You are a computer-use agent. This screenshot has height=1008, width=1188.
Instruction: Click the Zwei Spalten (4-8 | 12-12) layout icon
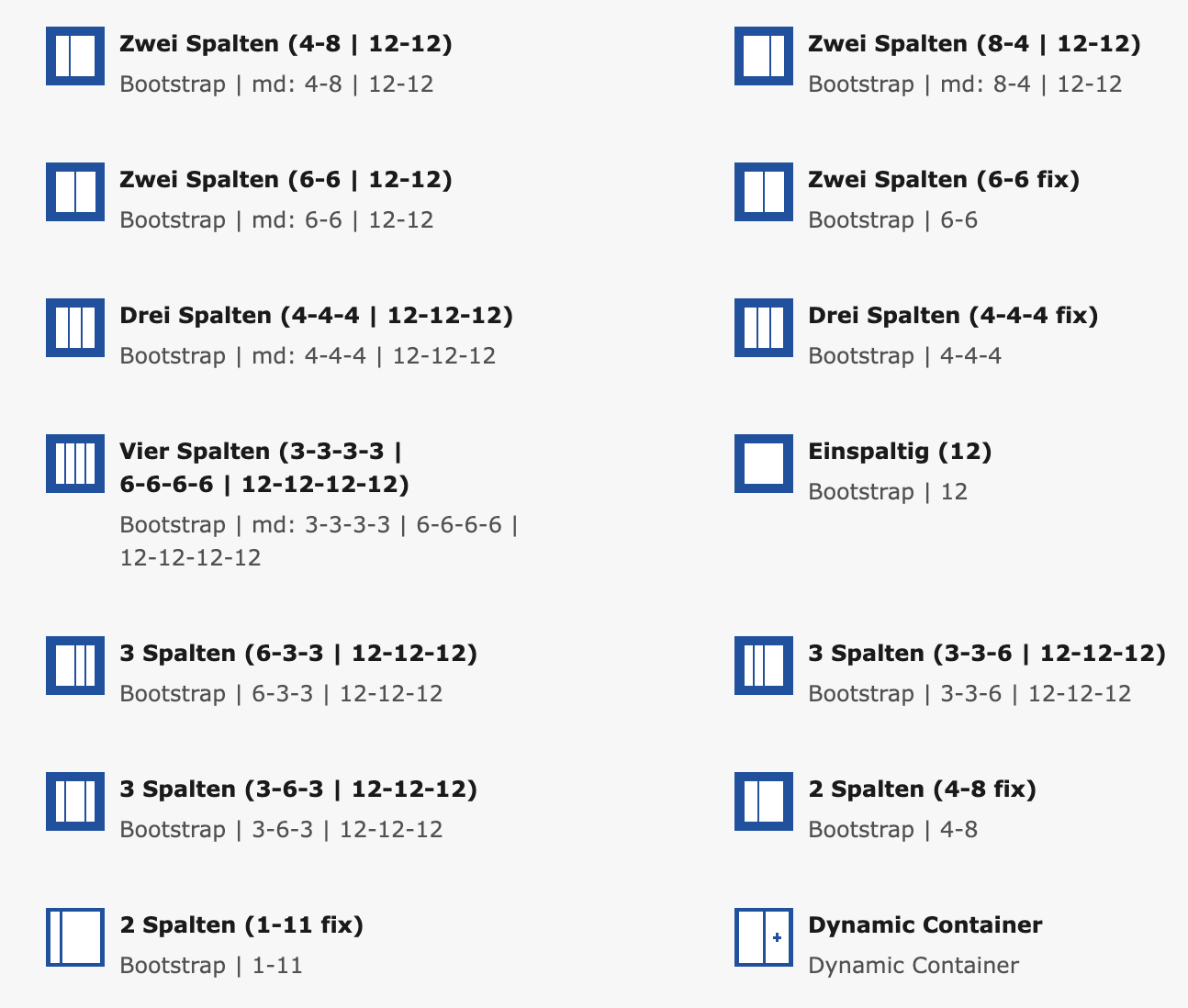(x=75, y=56)
